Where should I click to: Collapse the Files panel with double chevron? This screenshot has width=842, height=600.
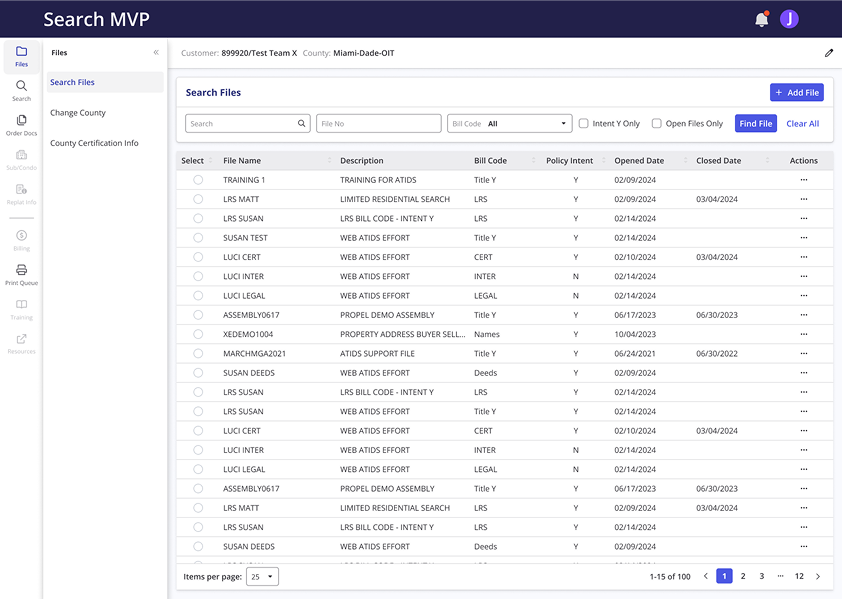point(156,52)
